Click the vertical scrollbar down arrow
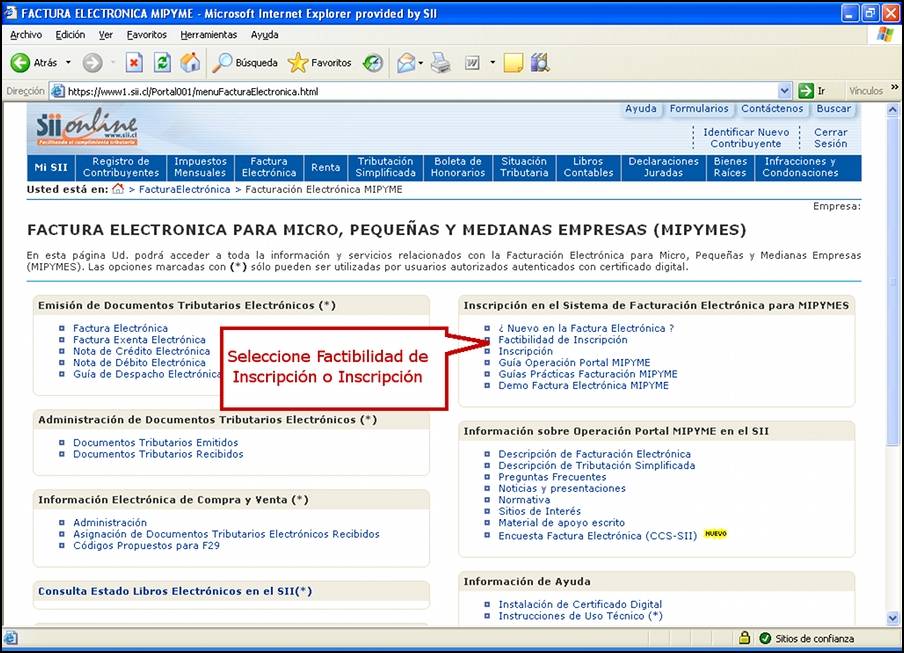 (x=892, y=618)
